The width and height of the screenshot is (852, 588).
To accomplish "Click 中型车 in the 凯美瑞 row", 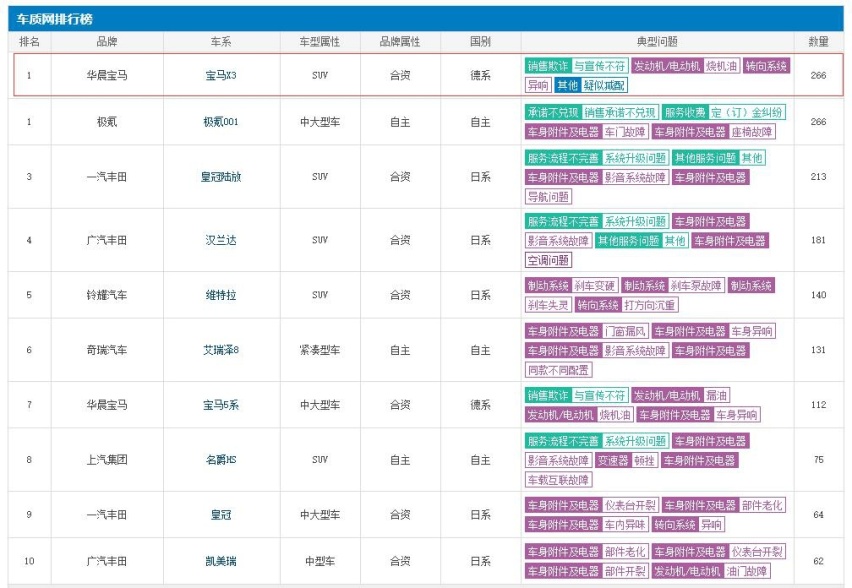I will click(x=320, y=561).
